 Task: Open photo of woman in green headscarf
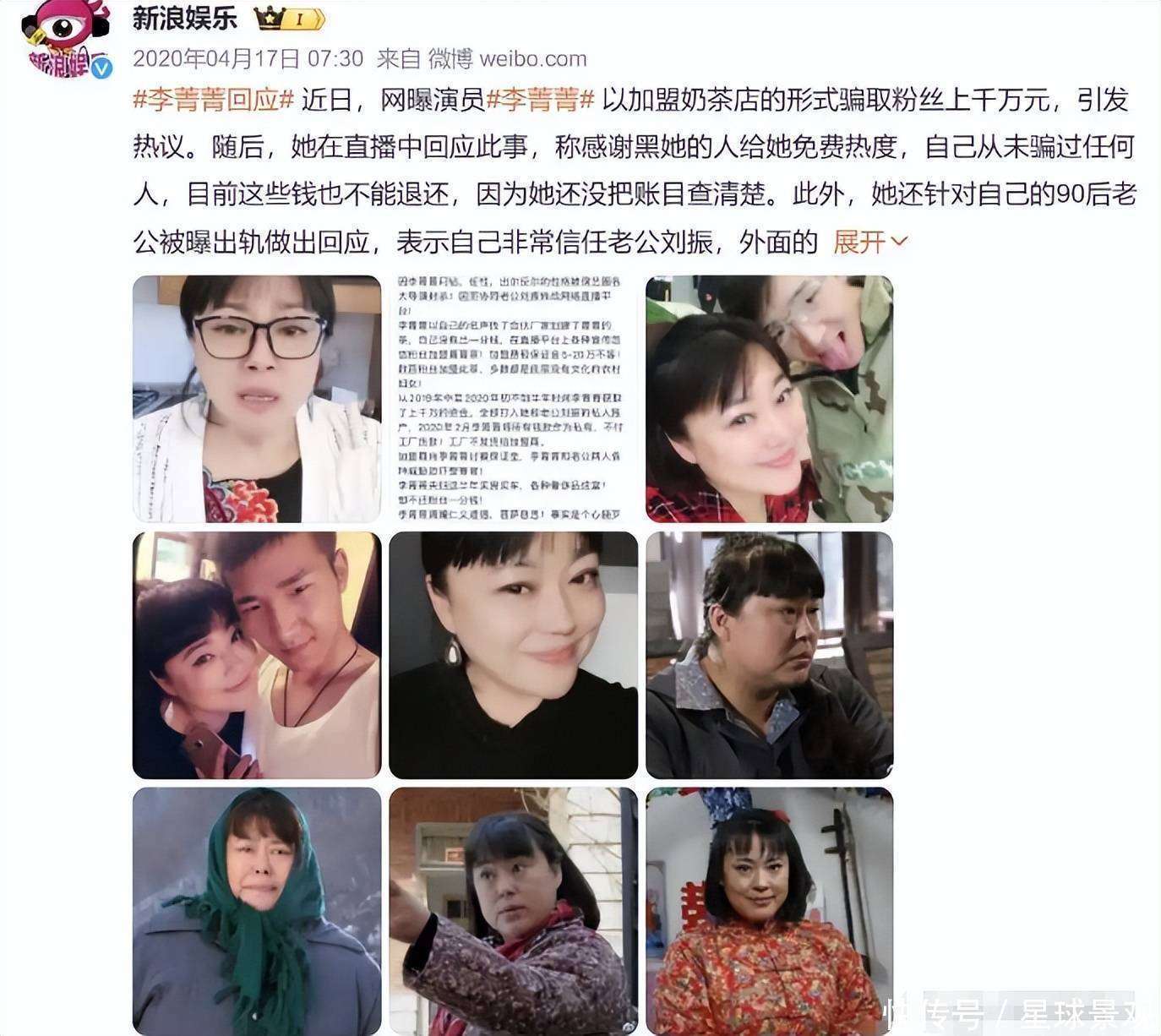[257, 911]
